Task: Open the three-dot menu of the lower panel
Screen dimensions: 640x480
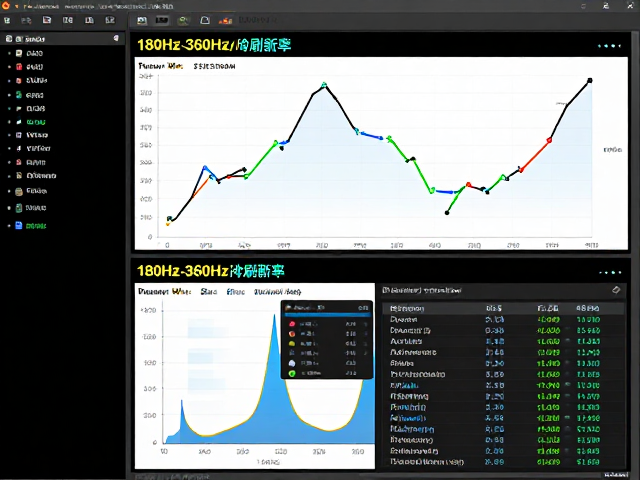Action: point(610,272)
